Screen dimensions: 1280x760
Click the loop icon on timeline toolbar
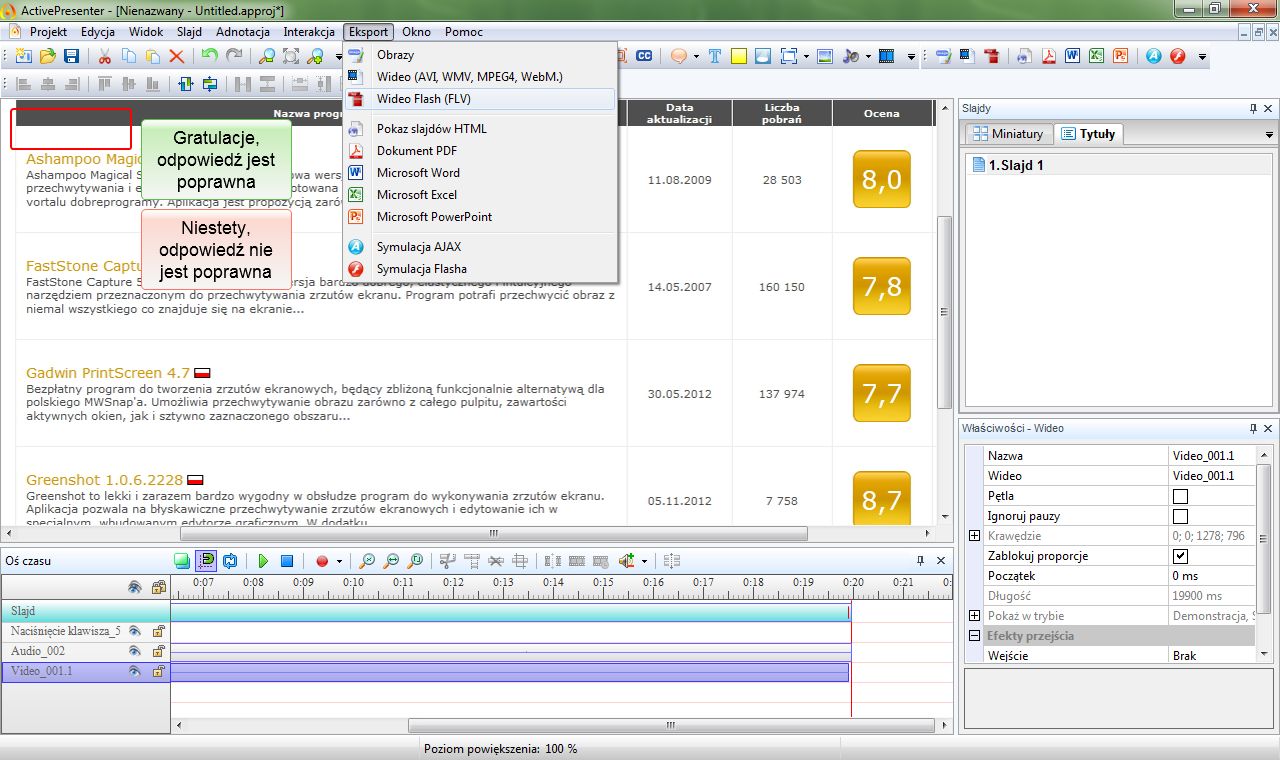coord(231,562)
